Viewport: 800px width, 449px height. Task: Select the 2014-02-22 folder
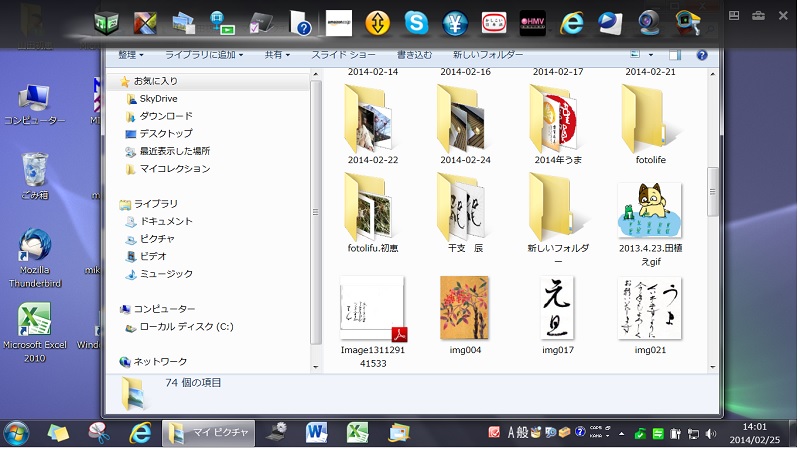click(372, 124)
